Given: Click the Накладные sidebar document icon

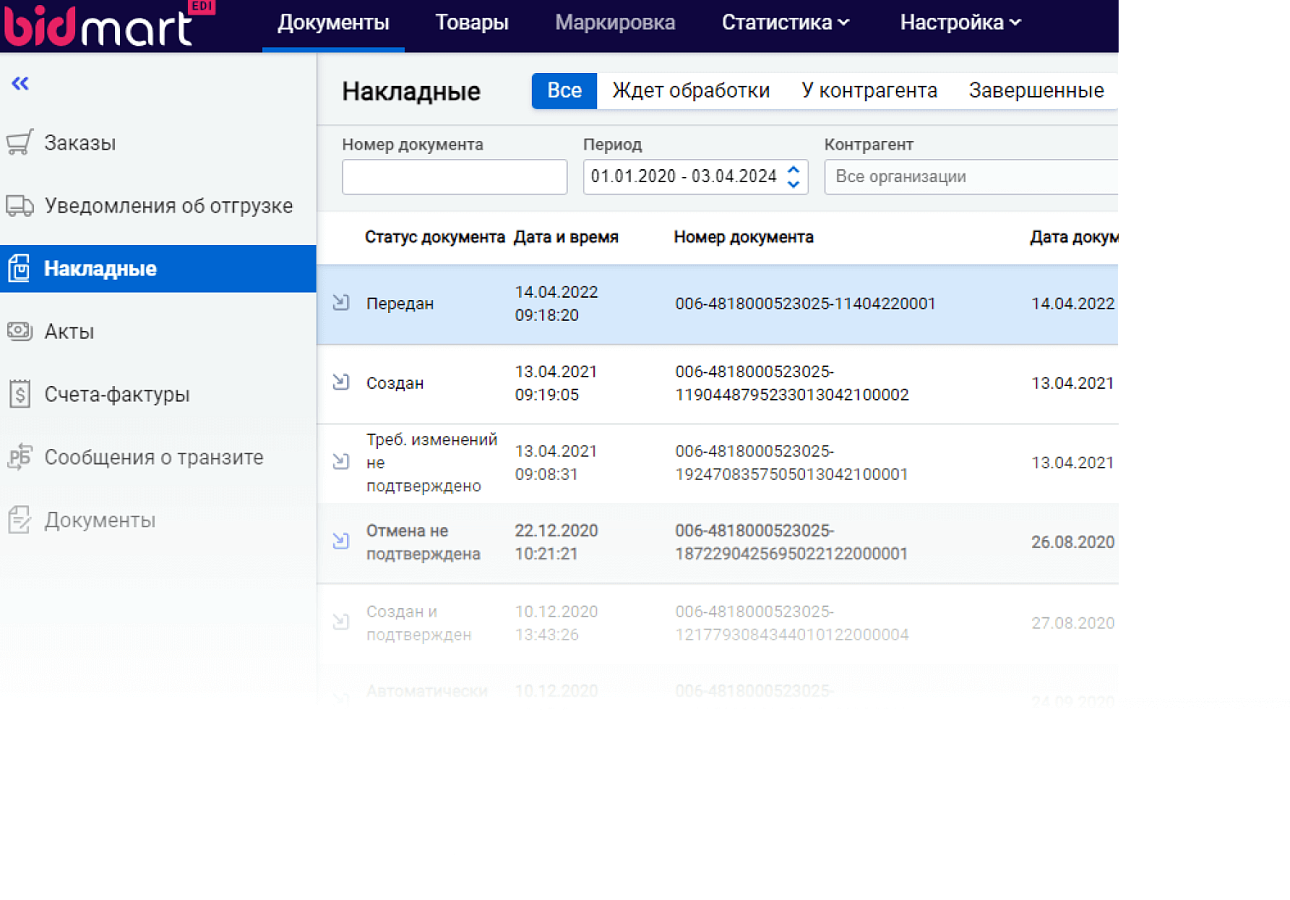Looking at the screenshot, I should 20,269.
